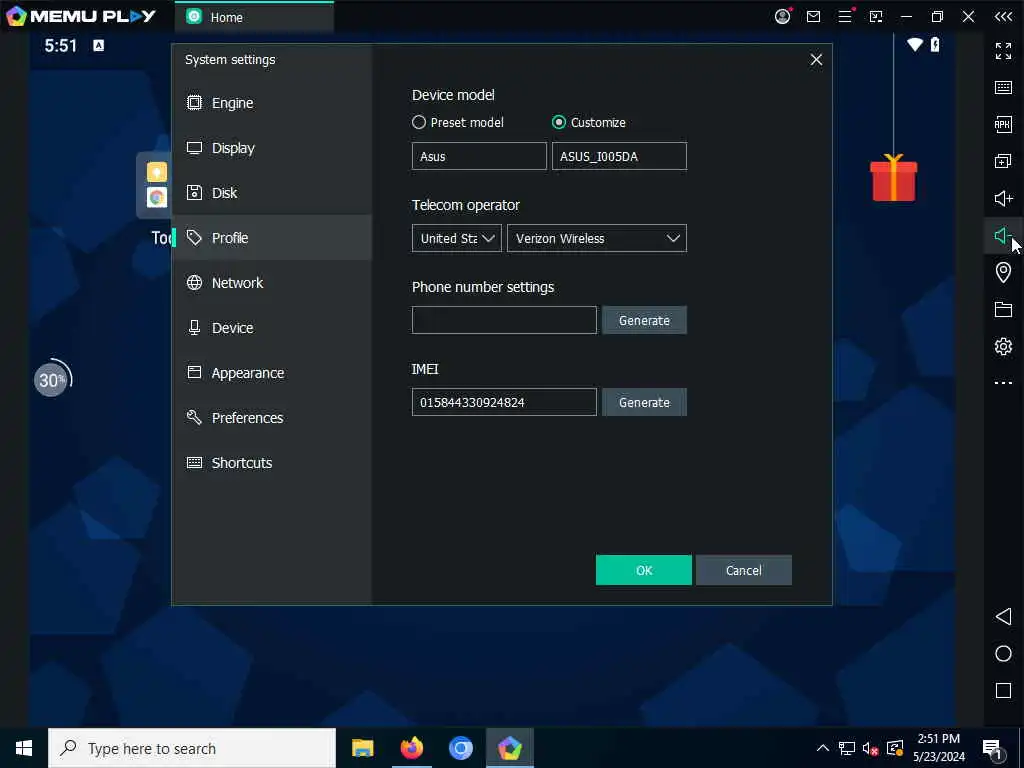
Task: Show hidden system tray icons
Action: pyautogui.click(x=823, y=748)
